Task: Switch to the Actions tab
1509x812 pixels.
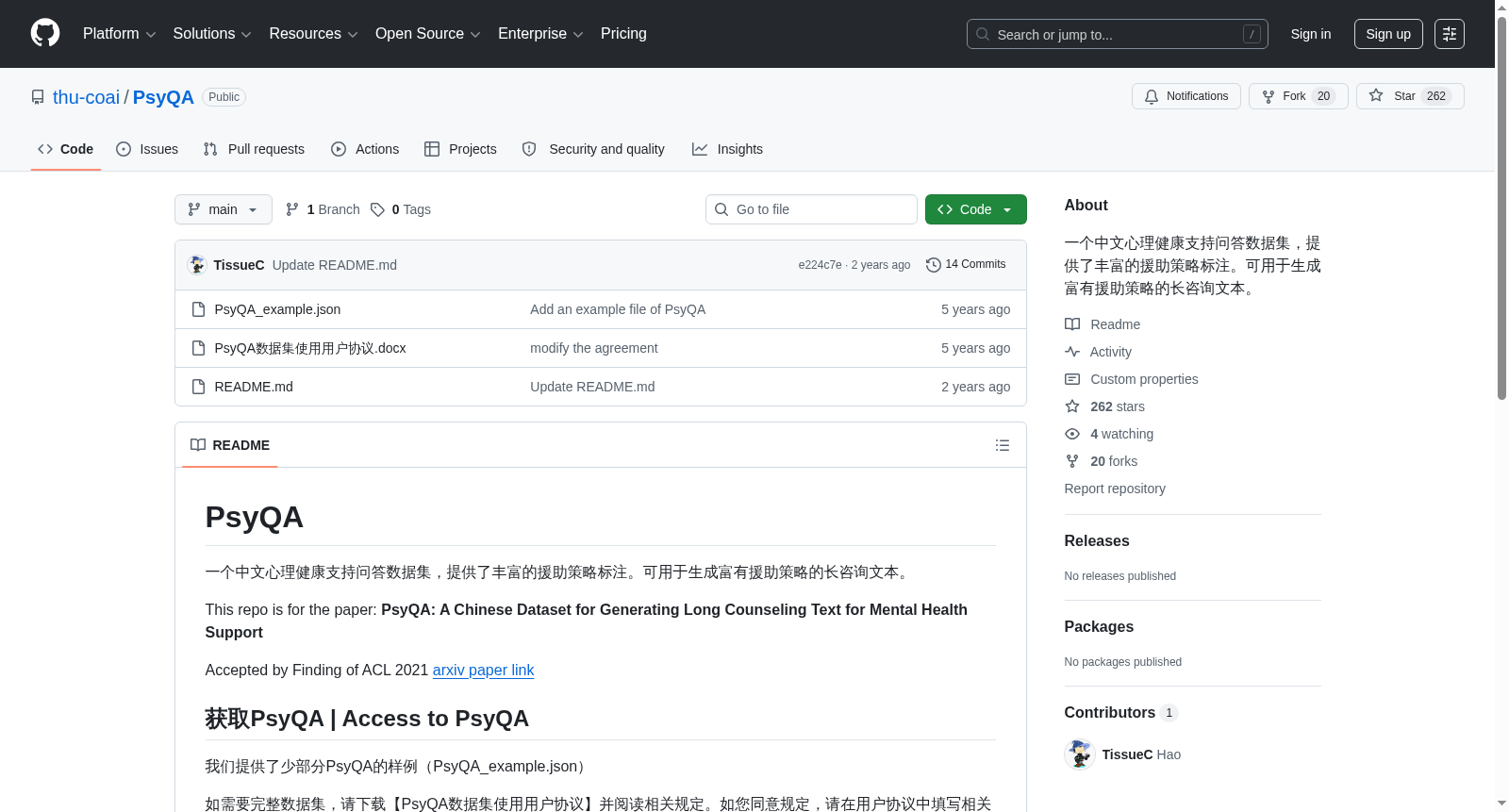Action: click(x=365, y=149)
